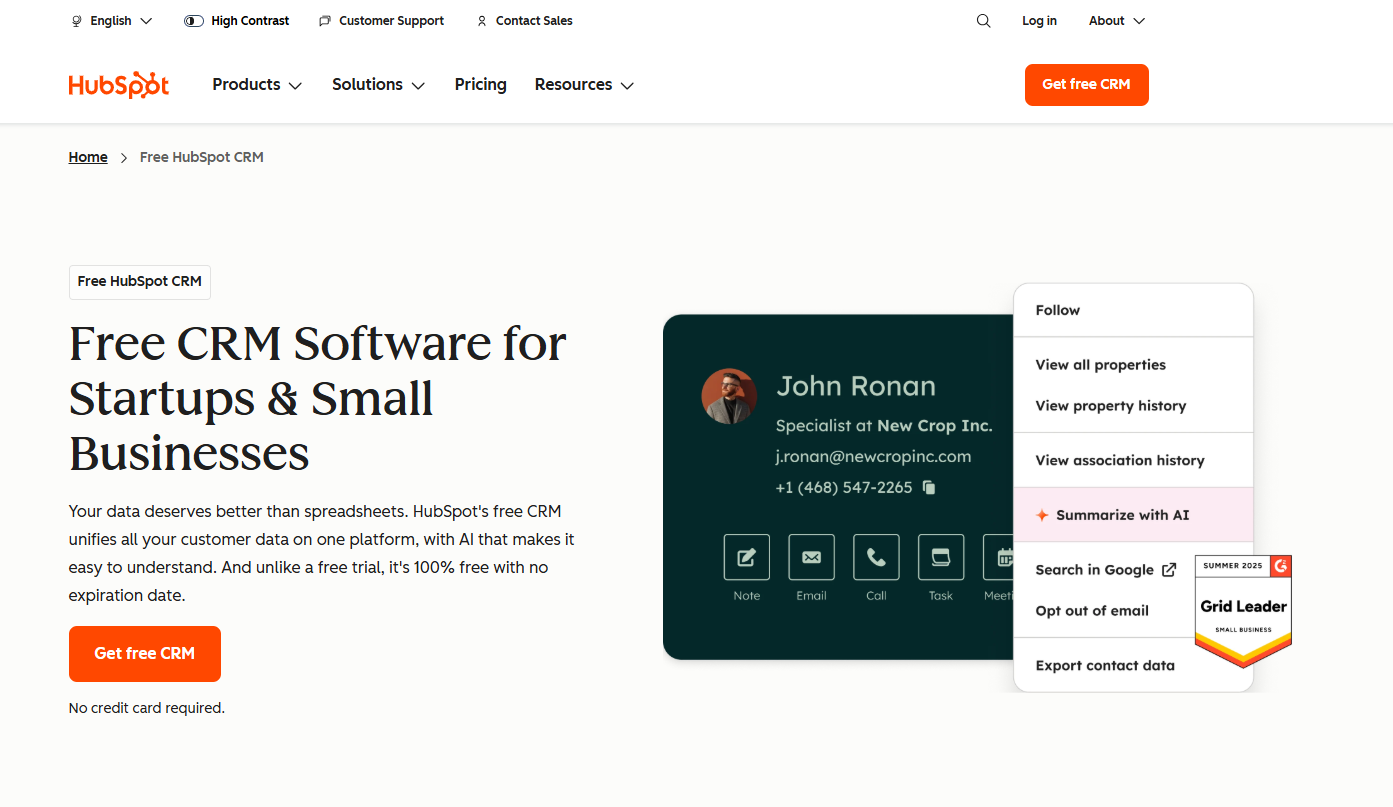Expand the Solutions menu

(x=378, y=85)
